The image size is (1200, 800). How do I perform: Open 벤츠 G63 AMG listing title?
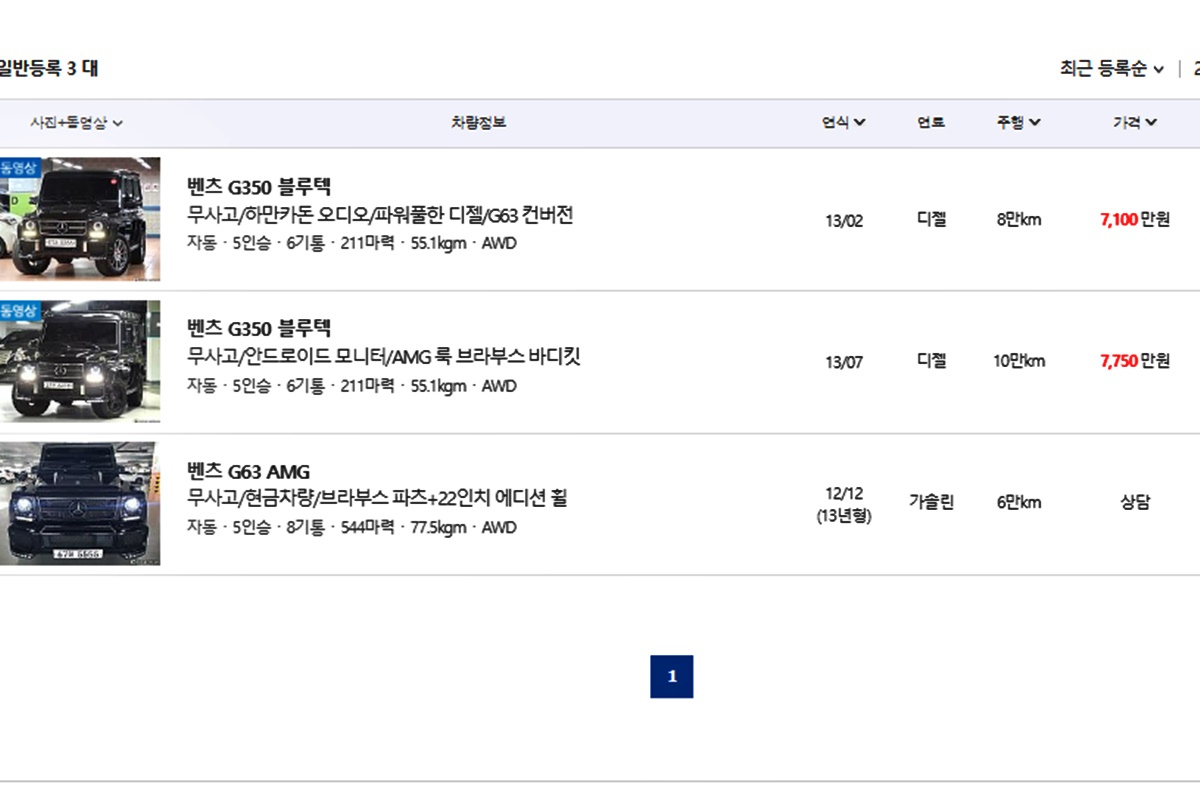(249, 471)
